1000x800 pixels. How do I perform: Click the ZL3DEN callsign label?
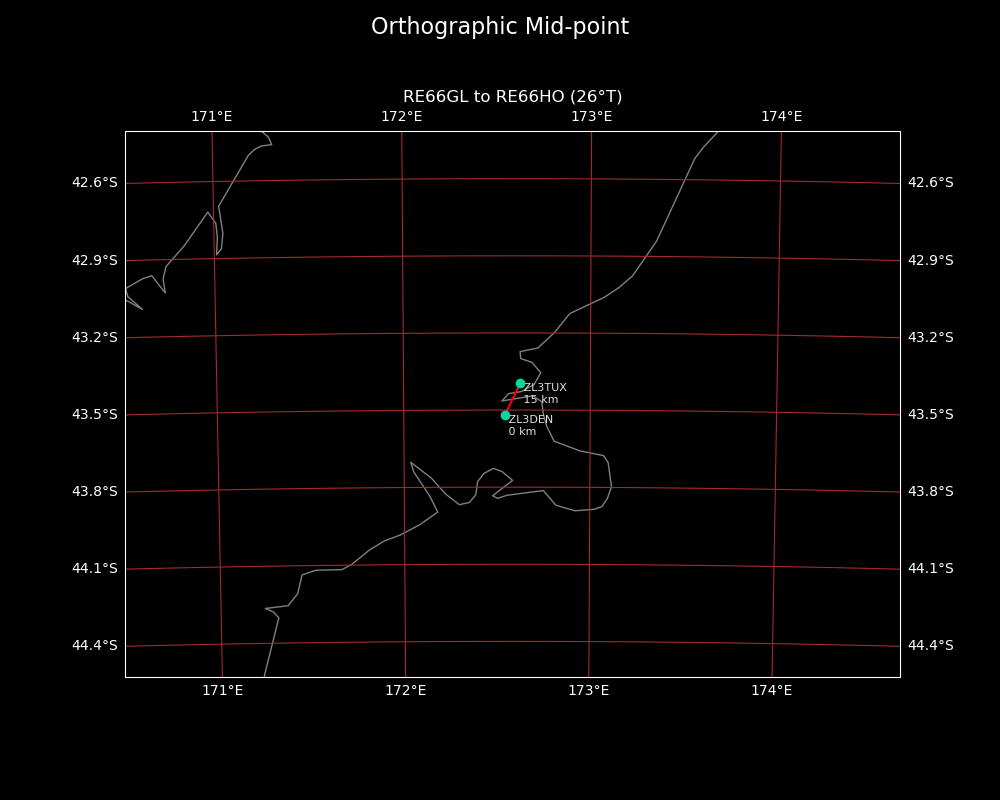pyautogui.click(x=530, y=419)
